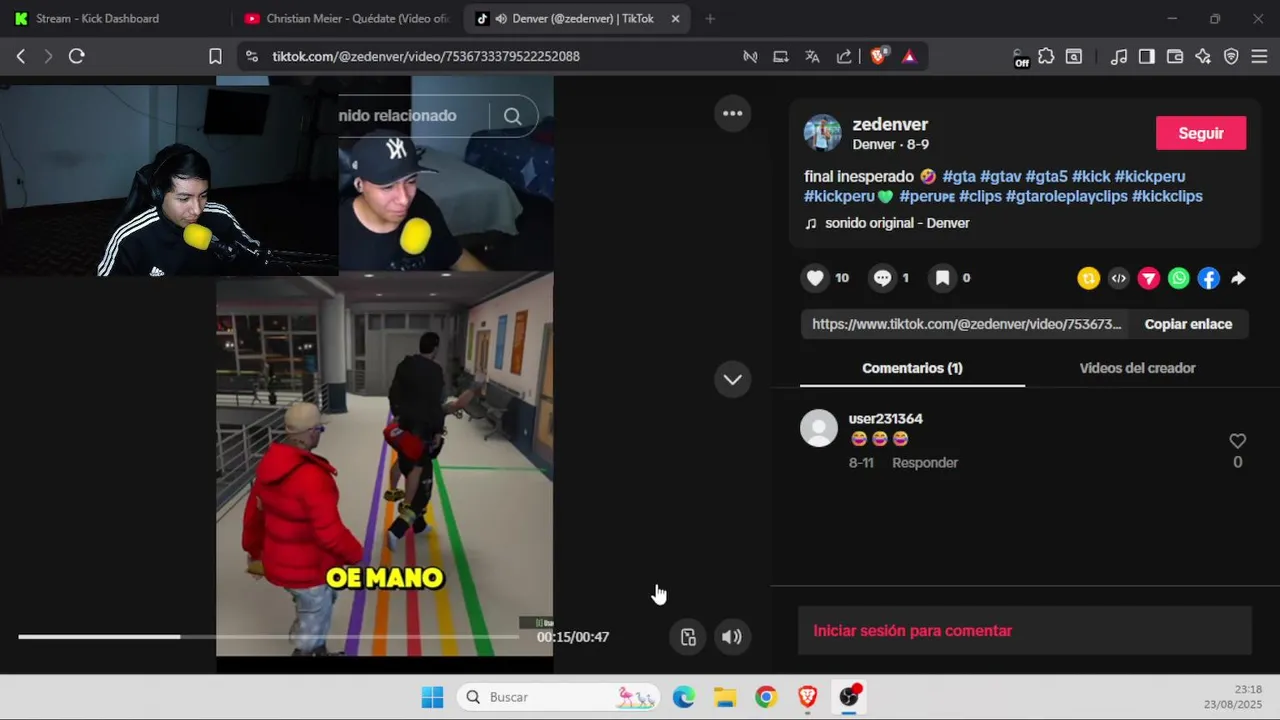Click the taskbar Buscar search box
The image size is (1280, 720).
(x=559, y=697)
